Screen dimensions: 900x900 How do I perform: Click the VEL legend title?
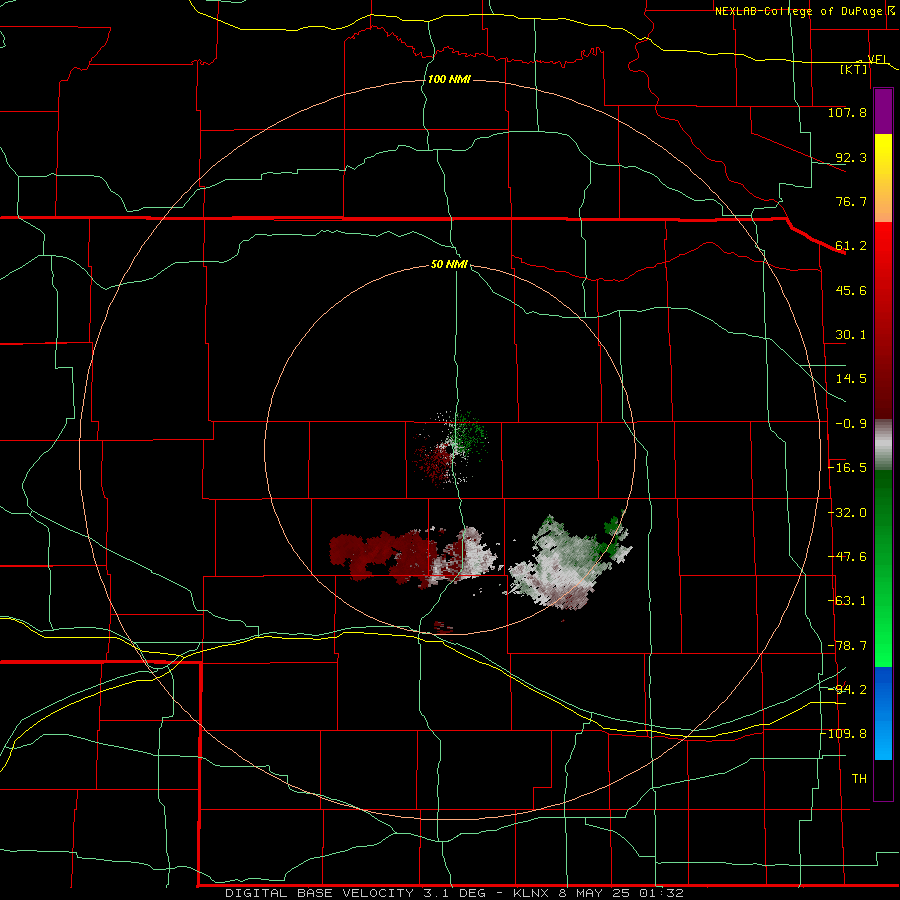877,59
